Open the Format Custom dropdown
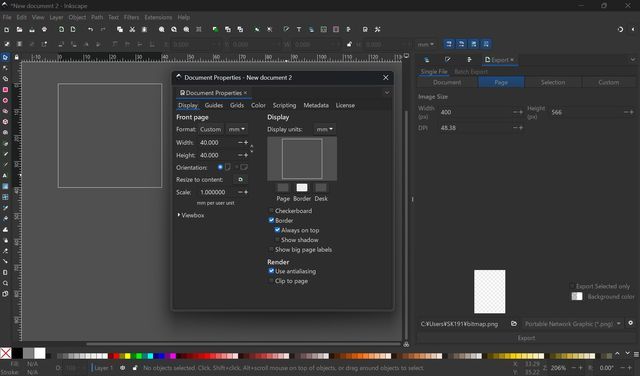Image resolution: width=640 pixels, height=376 pixels. [x=211, y=129]
